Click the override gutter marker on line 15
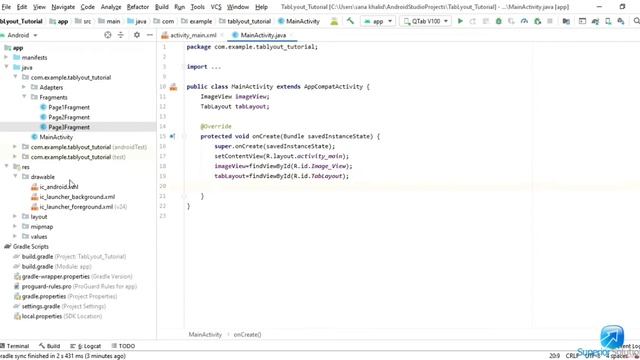Viewport: 640px width, 360px height. (x=172, y=136)
